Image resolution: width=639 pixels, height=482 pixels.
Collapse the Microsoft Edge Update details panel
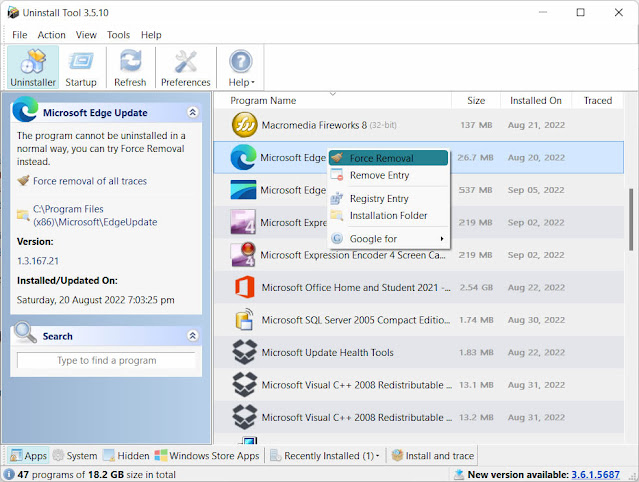tap(193, 112)
